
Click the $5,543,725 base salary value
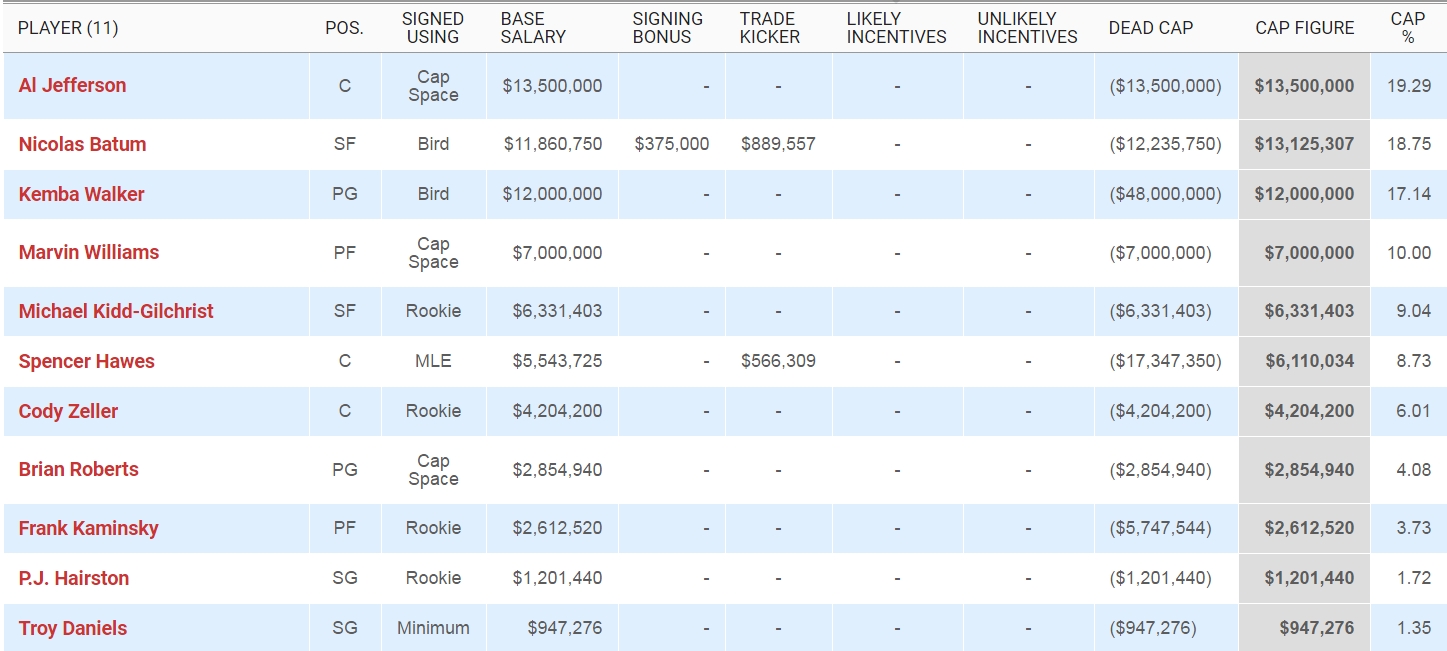558,361
